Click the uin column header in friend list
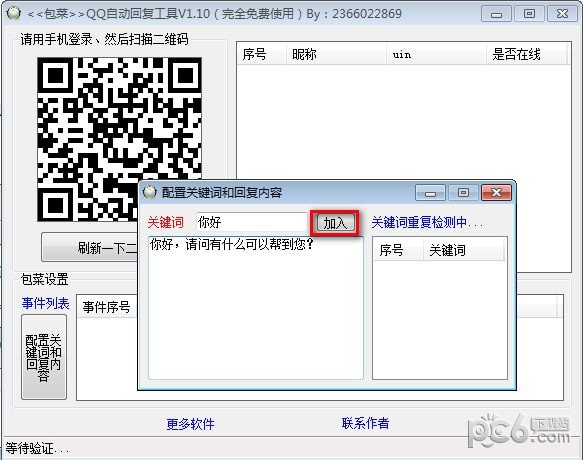The height and width of the screenshot is (460, 583). [x=437, y=54]
